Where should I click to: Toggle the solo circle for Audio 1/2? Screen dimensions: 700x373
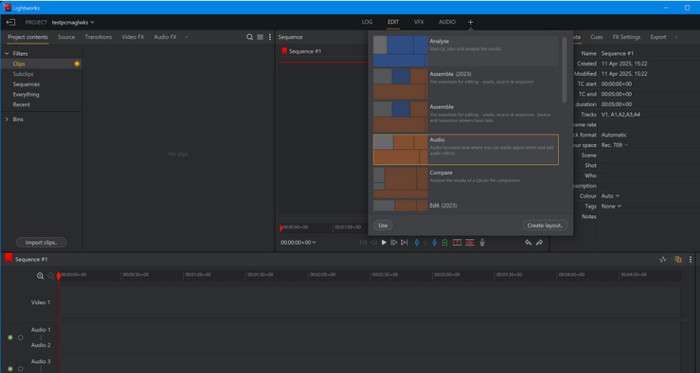[21, 337]
